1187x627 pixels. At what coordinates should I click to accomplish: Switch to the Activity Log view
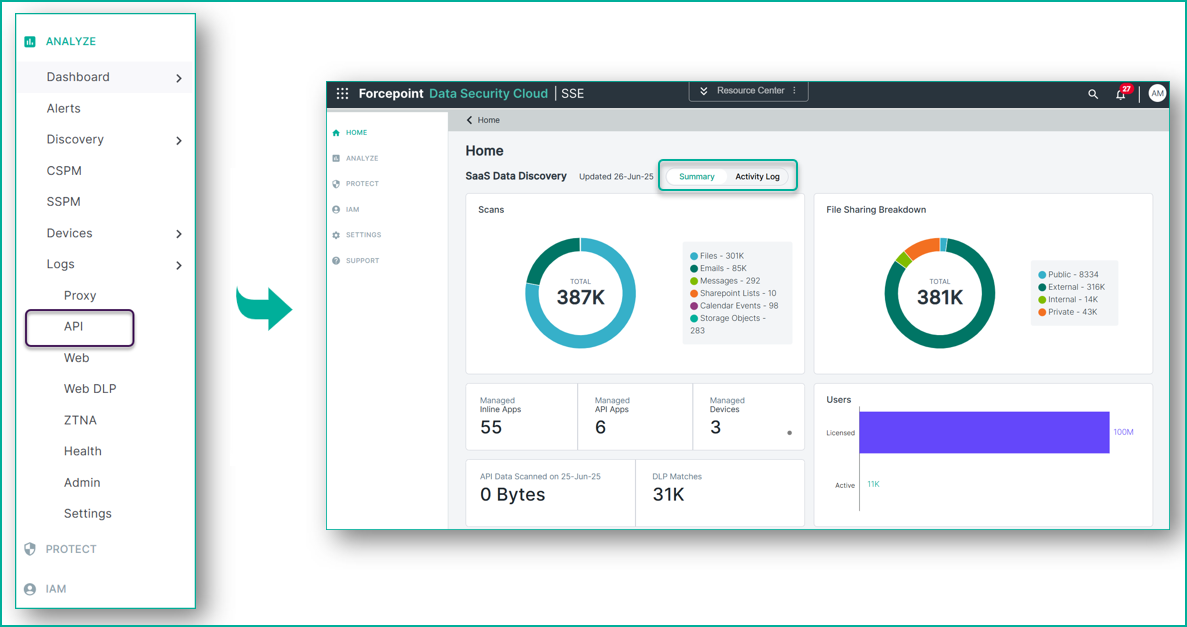pyautogui.click(x=757, y=176)
